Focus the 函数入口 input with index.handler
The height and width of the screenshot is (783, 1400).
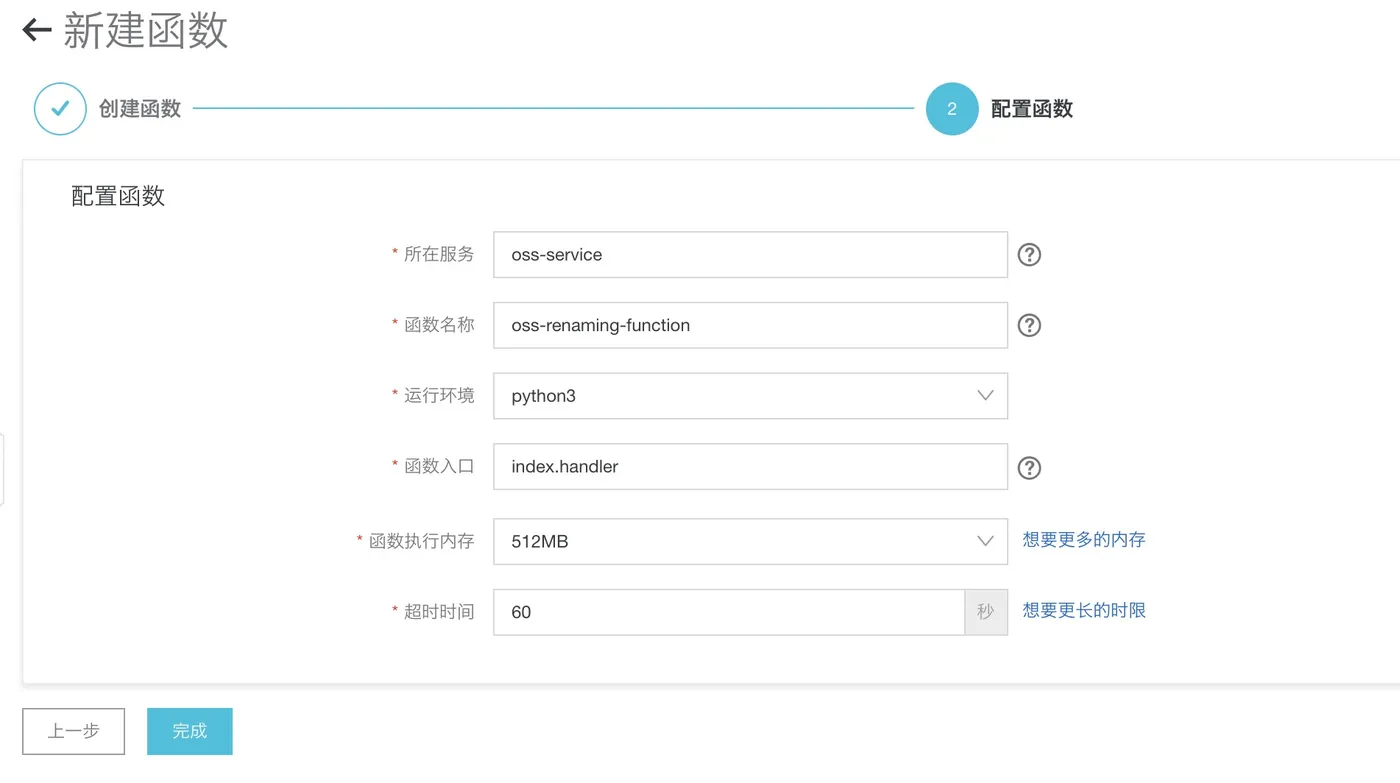pos(750,467)
